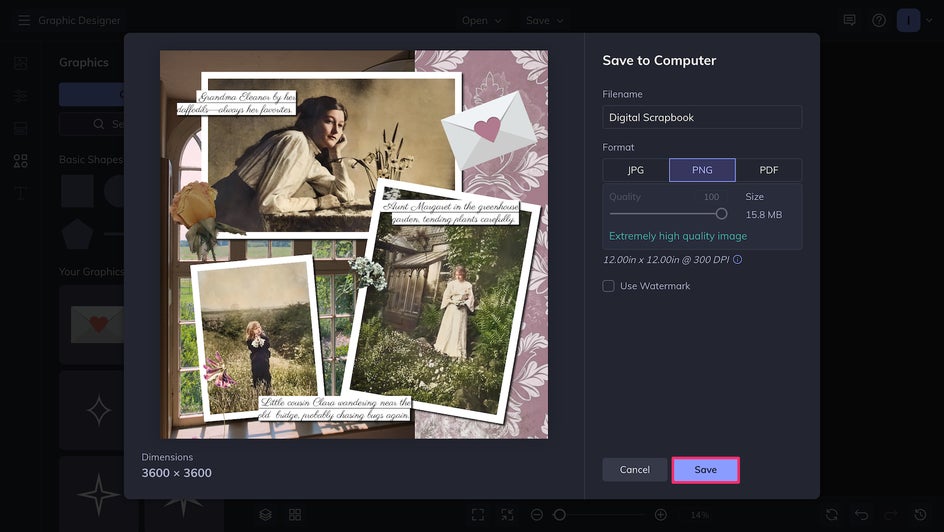The image size is (944, 532).
Task: Click the zoom in plus icon
Action: [660, 515]
